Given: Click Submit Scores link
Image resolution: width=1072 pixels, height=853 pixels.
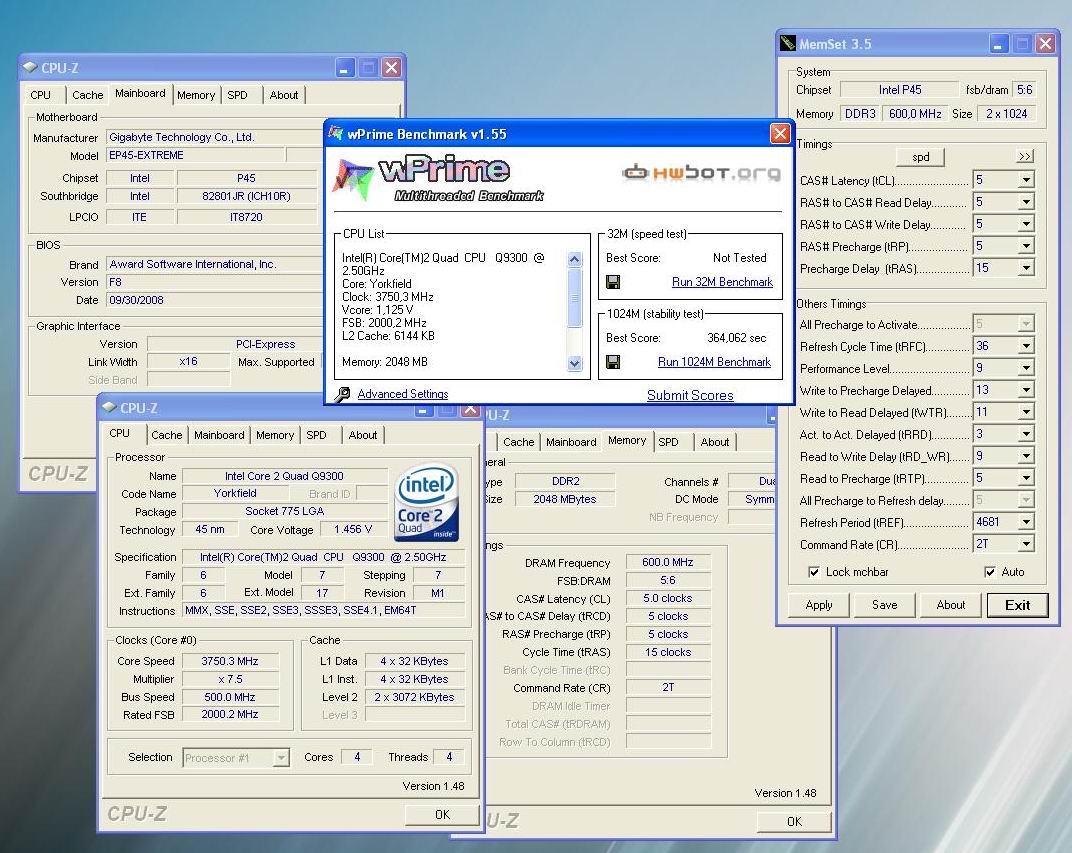Looking at the screenshot, I should tap(690, 395).
